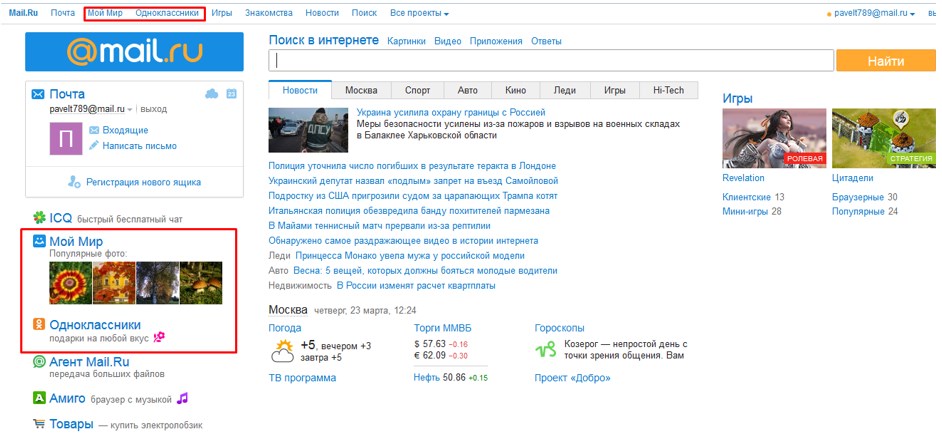Click the pencil icon beside Написать письмо
Viewport: 942px width, 441px height.
94,145
